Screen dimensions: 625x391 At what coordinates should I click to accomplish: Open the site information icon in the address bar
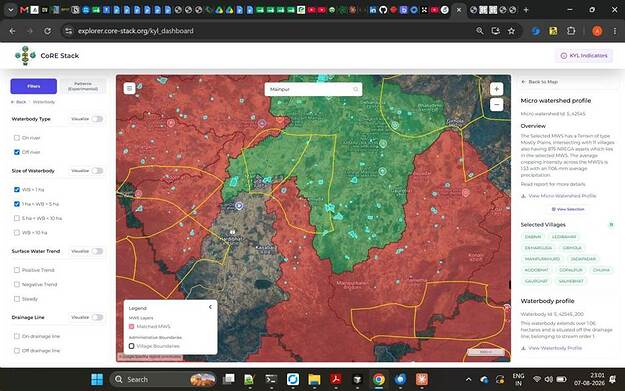tap(69, 31)
